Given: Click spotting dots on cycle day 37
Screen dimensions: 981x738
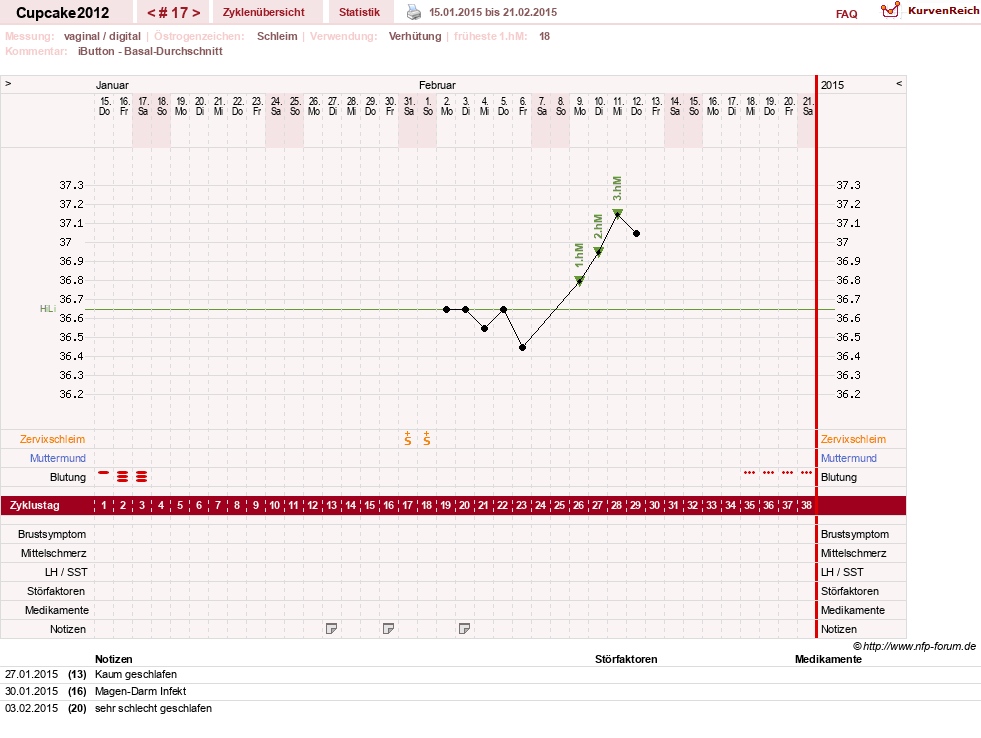Looking at the screenshot, I should click(x=788, y=473).
